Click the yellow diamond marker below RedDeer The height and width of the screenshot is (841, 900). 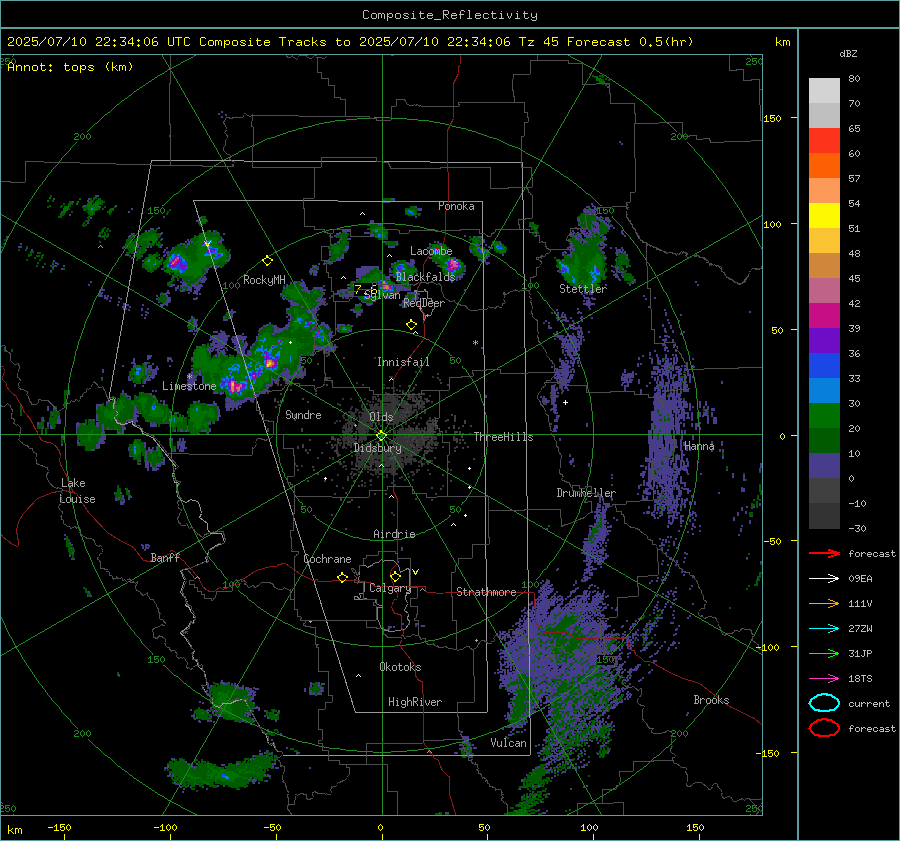[x=411, y=325]
